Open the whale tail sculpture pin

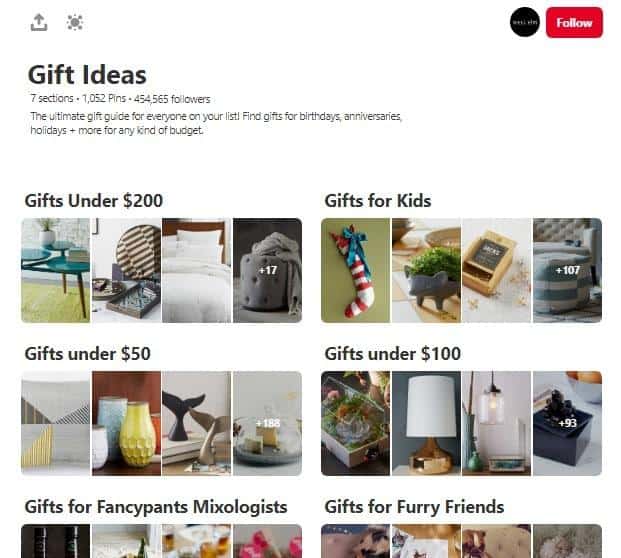pyautogui.click(x=196, y=423)
